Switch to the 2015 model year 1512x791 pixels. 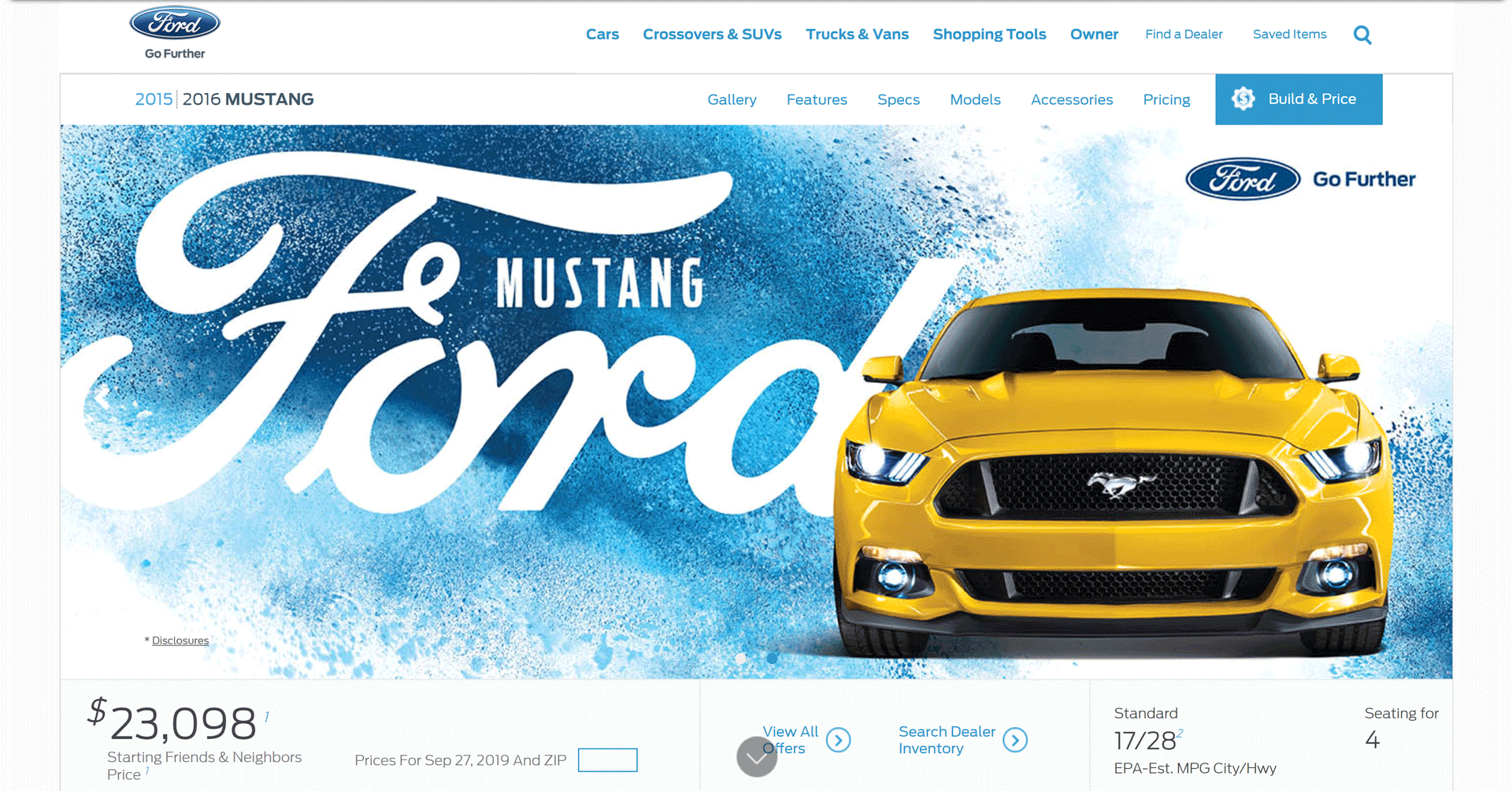154,99
